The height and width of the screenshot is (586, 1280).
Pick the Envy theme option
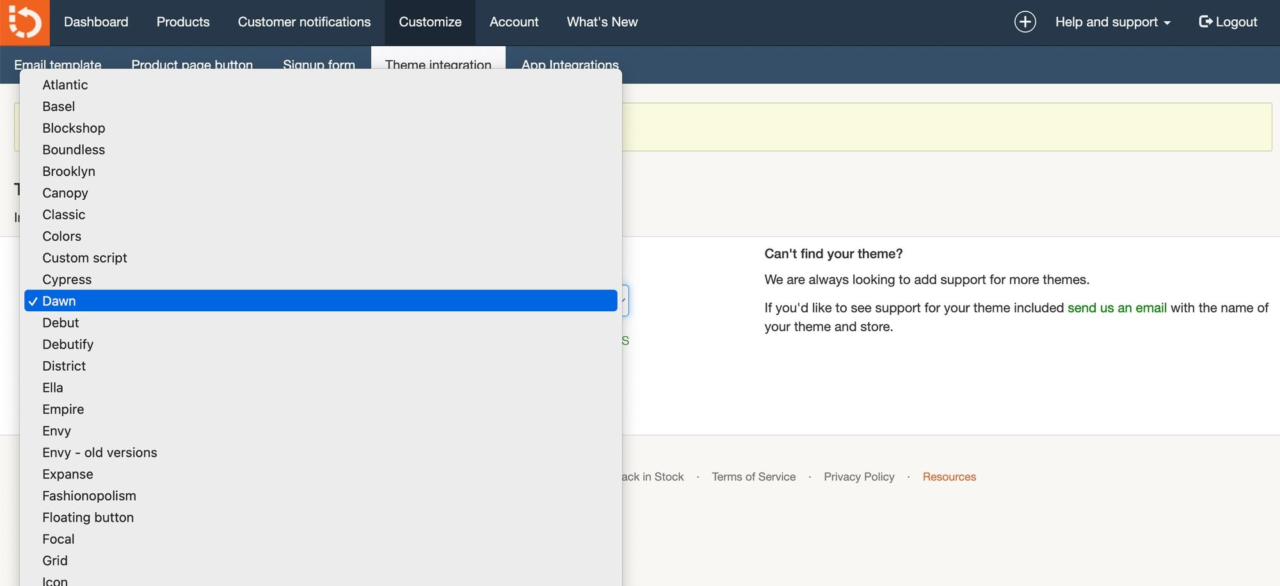point(321,431)
